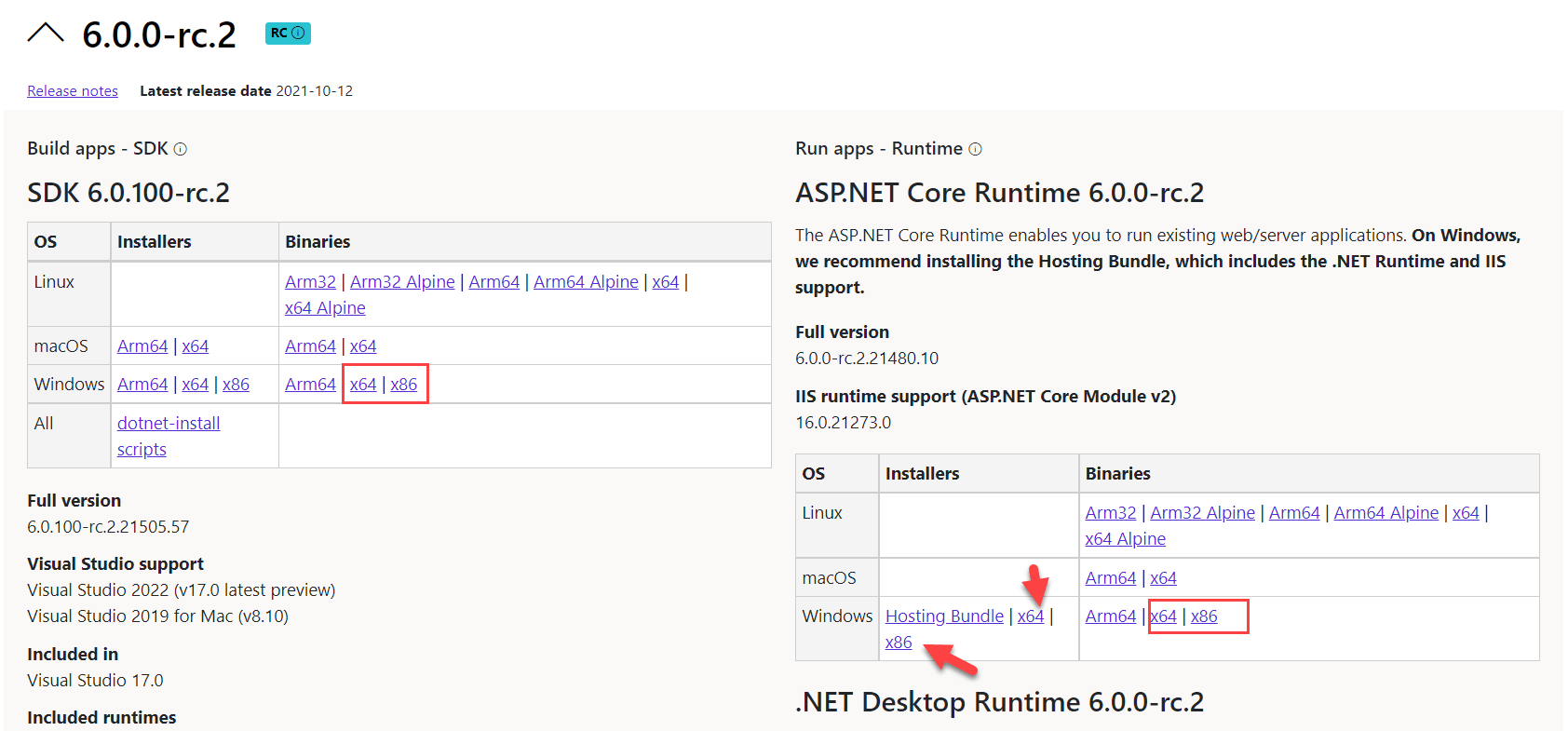Screen dimensions: 1568x731
Task: Download SDK macOS x64 binary
Action: point(363,346)
